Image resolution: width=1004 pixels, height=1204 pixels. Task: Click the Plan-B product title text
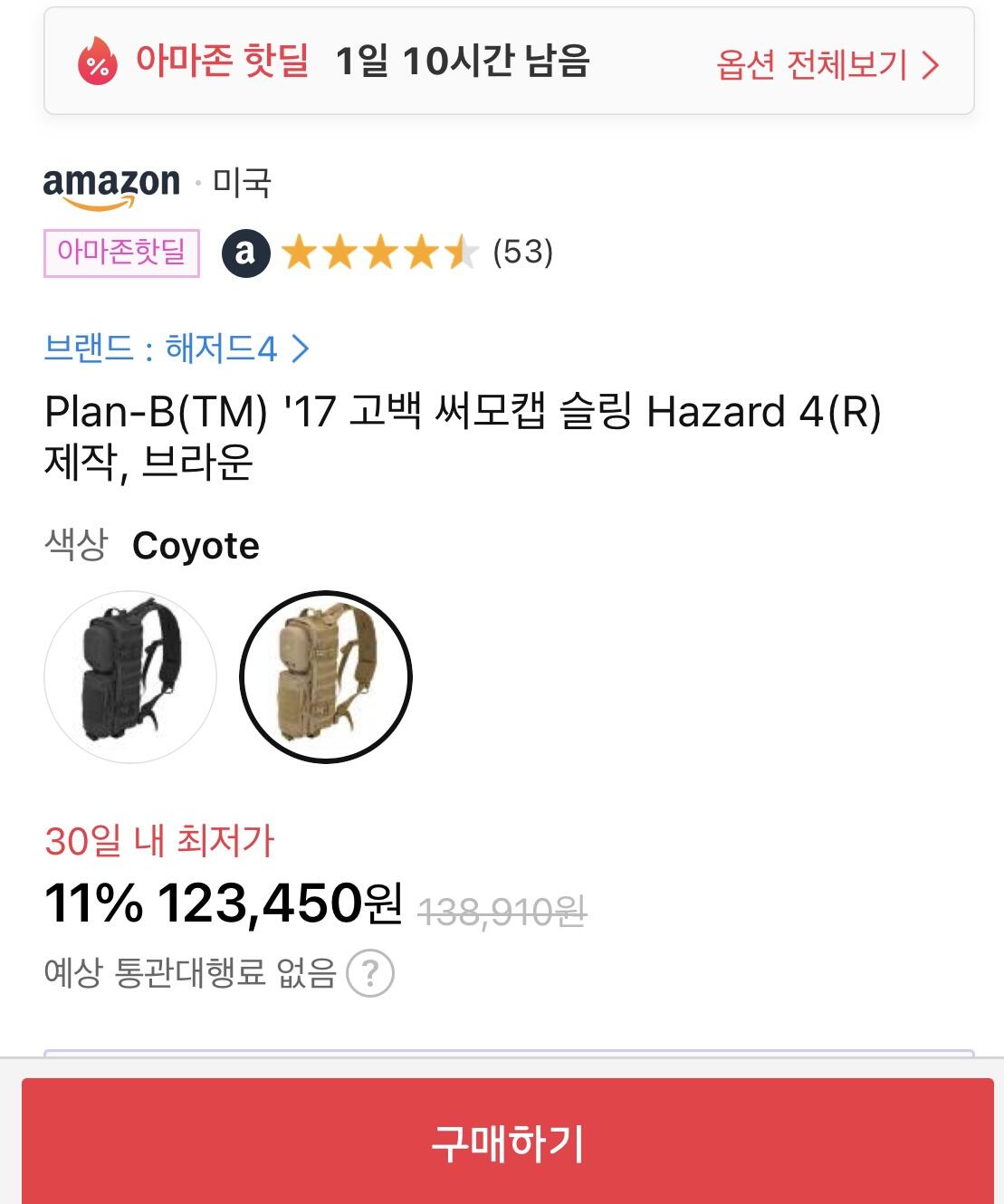(x=463, y=436)
